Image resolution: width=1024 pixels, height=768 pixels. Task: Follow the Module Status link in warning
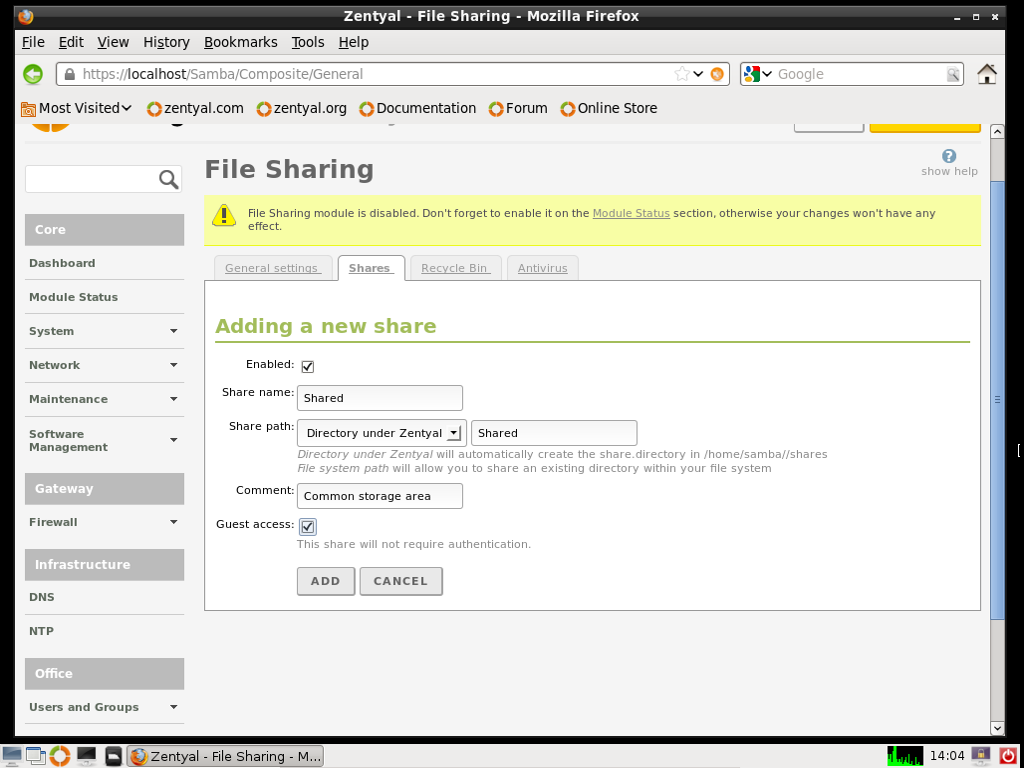(631, 214)
